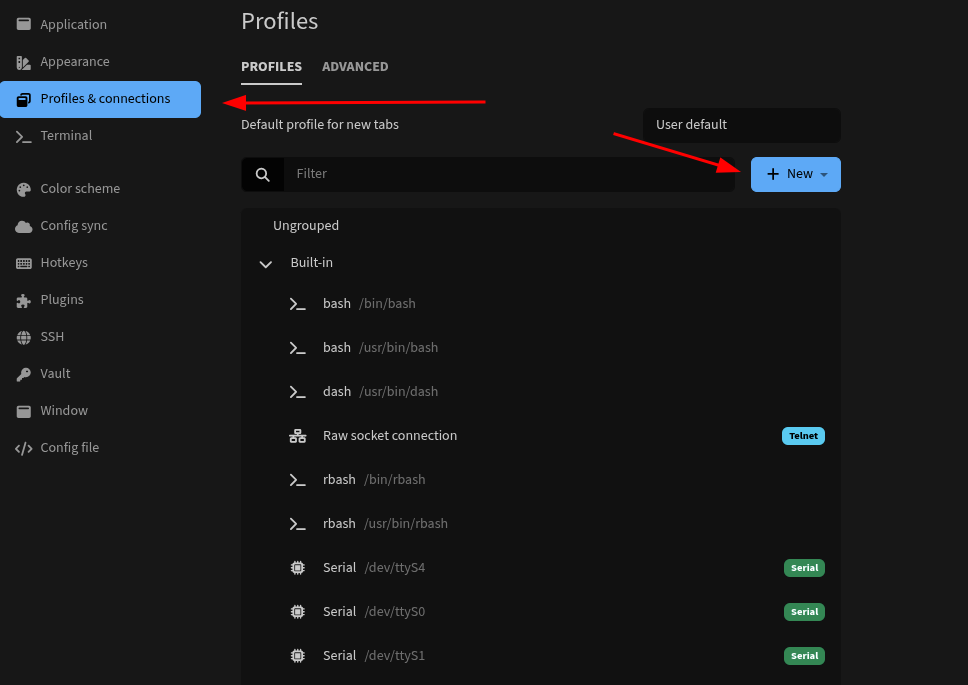Click the Hotkeys keyboard icon
The width and height of the screenshot is (968, 685).
[24, 263]
